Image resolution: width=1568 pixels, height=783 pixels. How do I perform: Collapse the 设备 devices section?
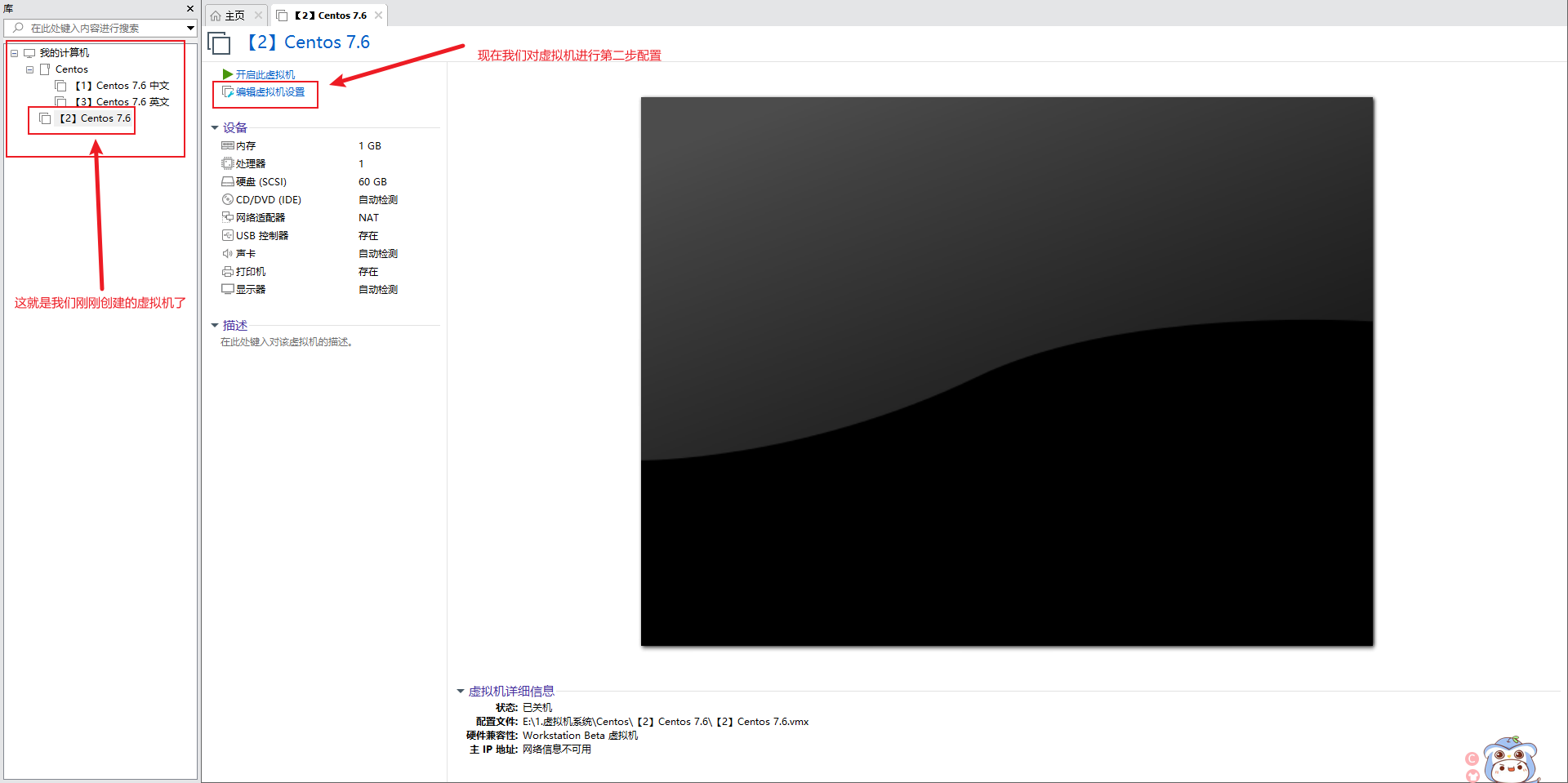pyautogui.click(x=215, y=127)
